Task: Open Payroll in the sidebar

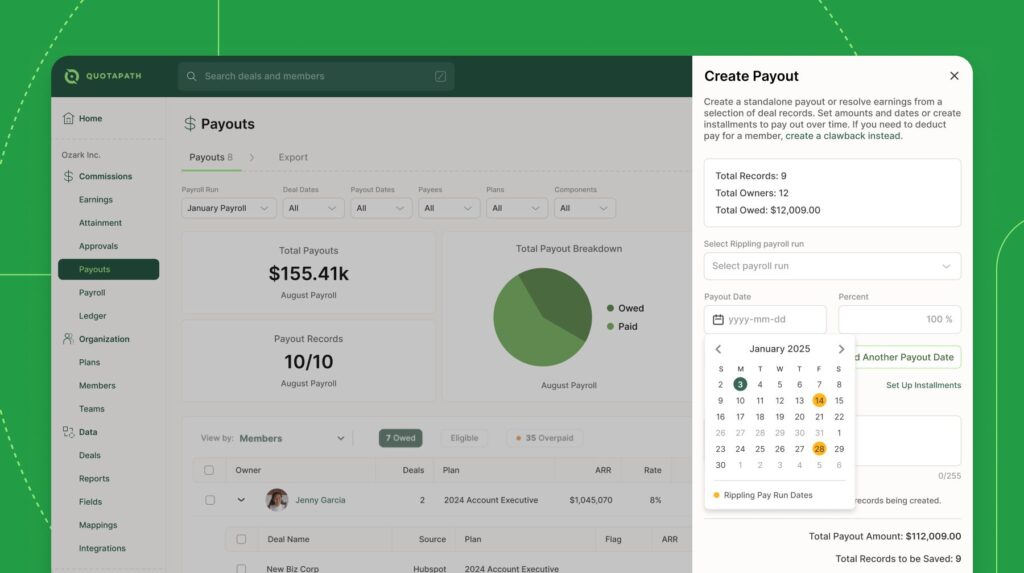Action: coord(91,293)
